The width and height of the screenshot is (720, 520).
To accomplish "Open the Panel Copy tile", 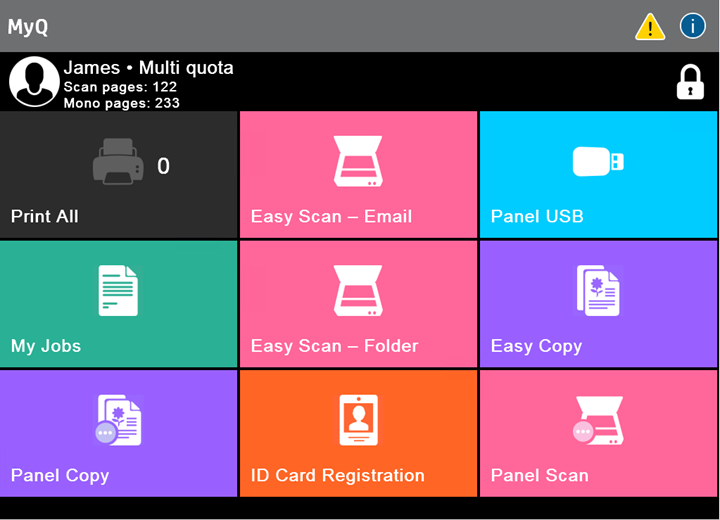I will click(118, 434).
